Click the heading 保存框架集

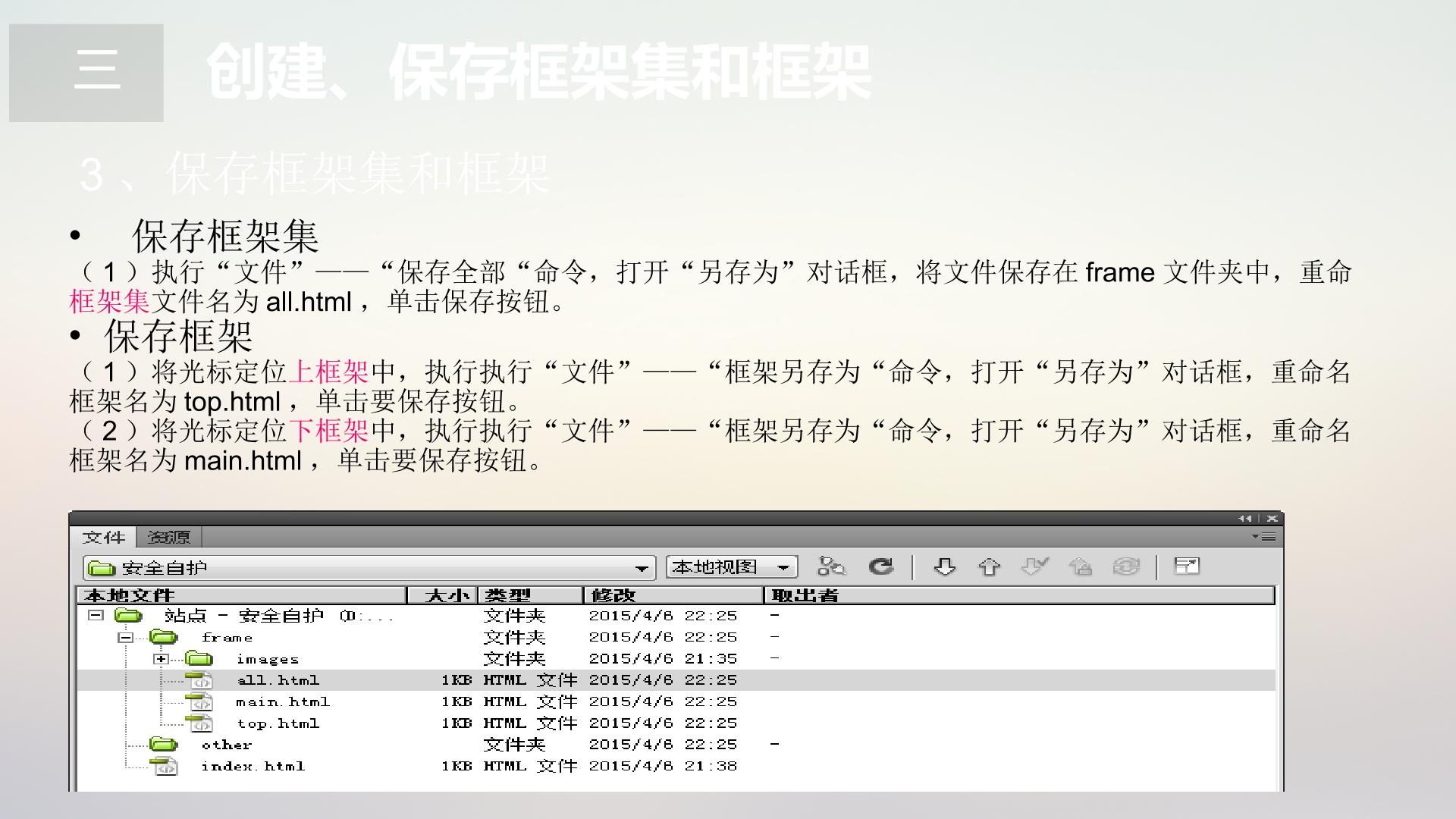[225, 237]
